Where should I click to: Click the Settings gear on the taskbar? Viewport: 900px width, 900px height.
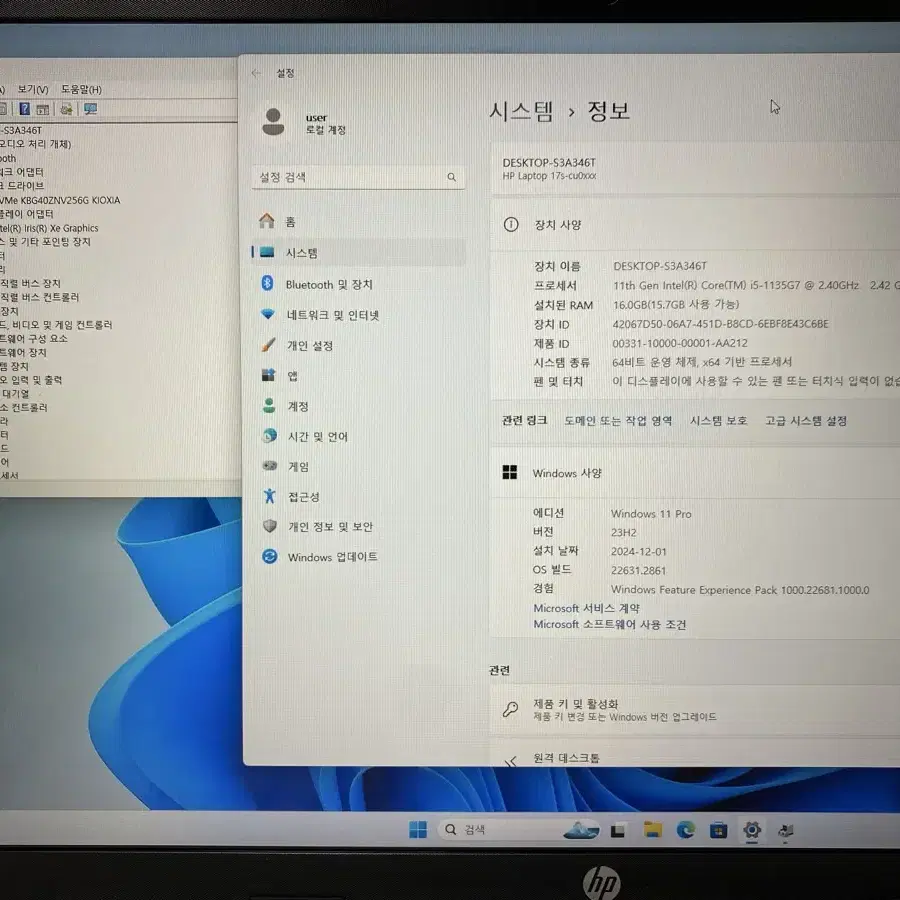click(x=752, y=830)
